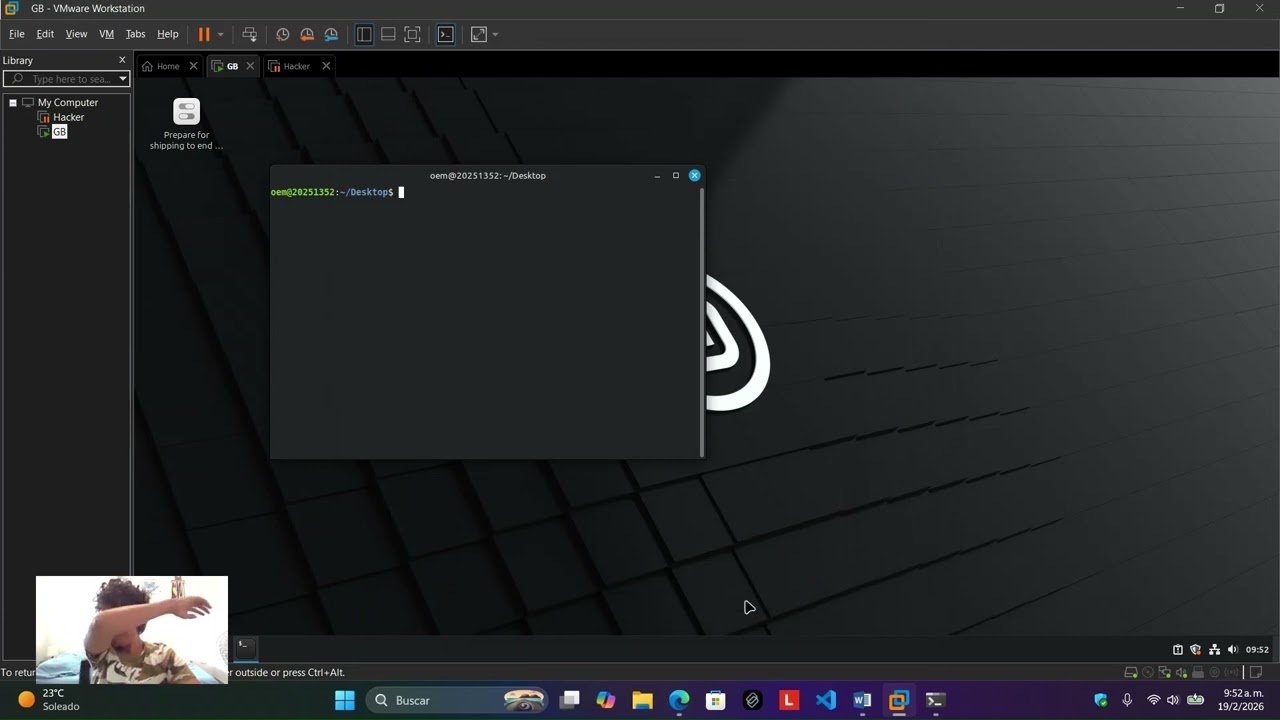
Task: Open the Edit menu
Action: click(x=45, y=34)
